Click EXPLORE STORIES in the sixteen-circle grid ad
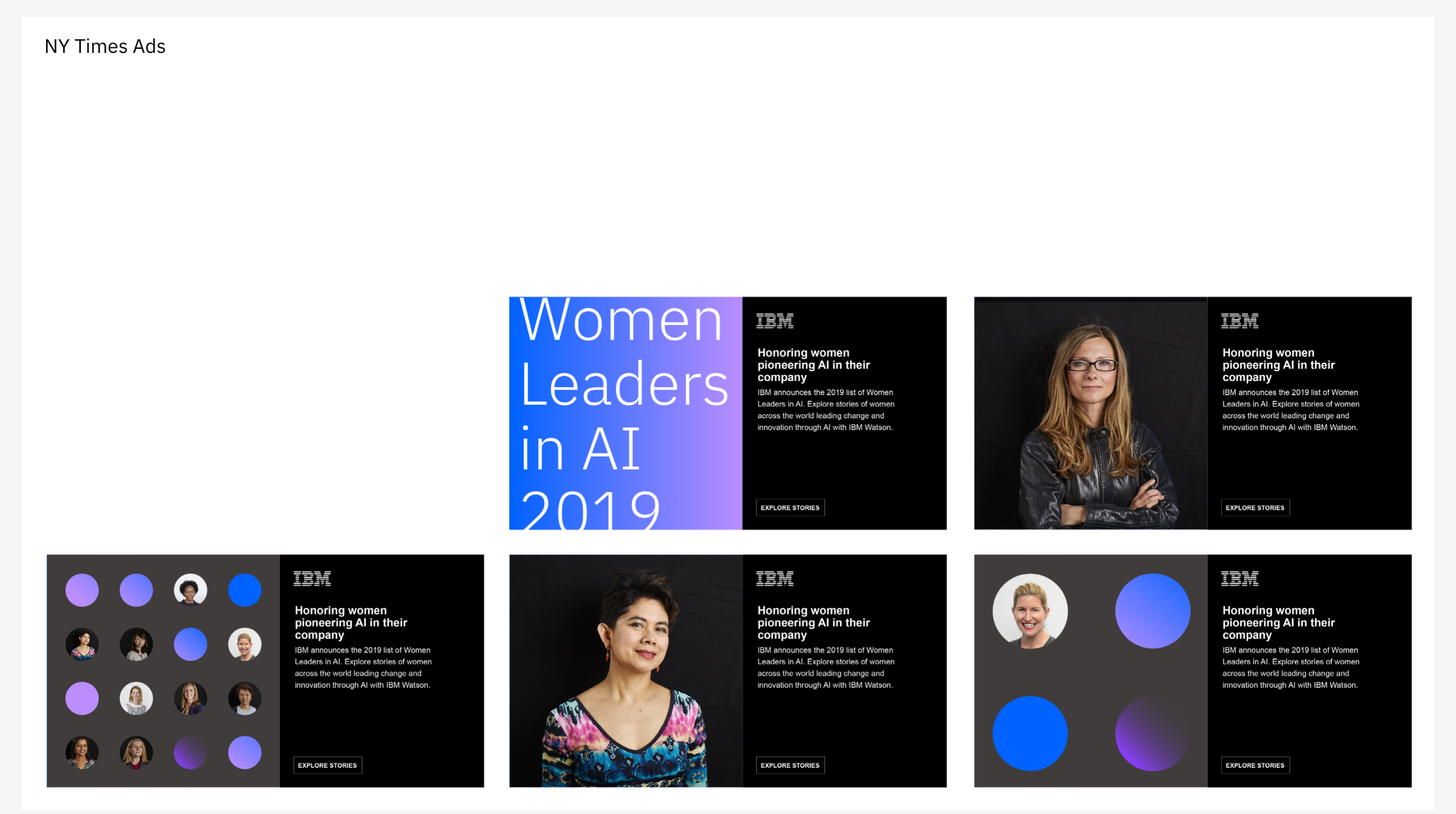The height and width of the screenshot is (814, 1456). point(327,765)
